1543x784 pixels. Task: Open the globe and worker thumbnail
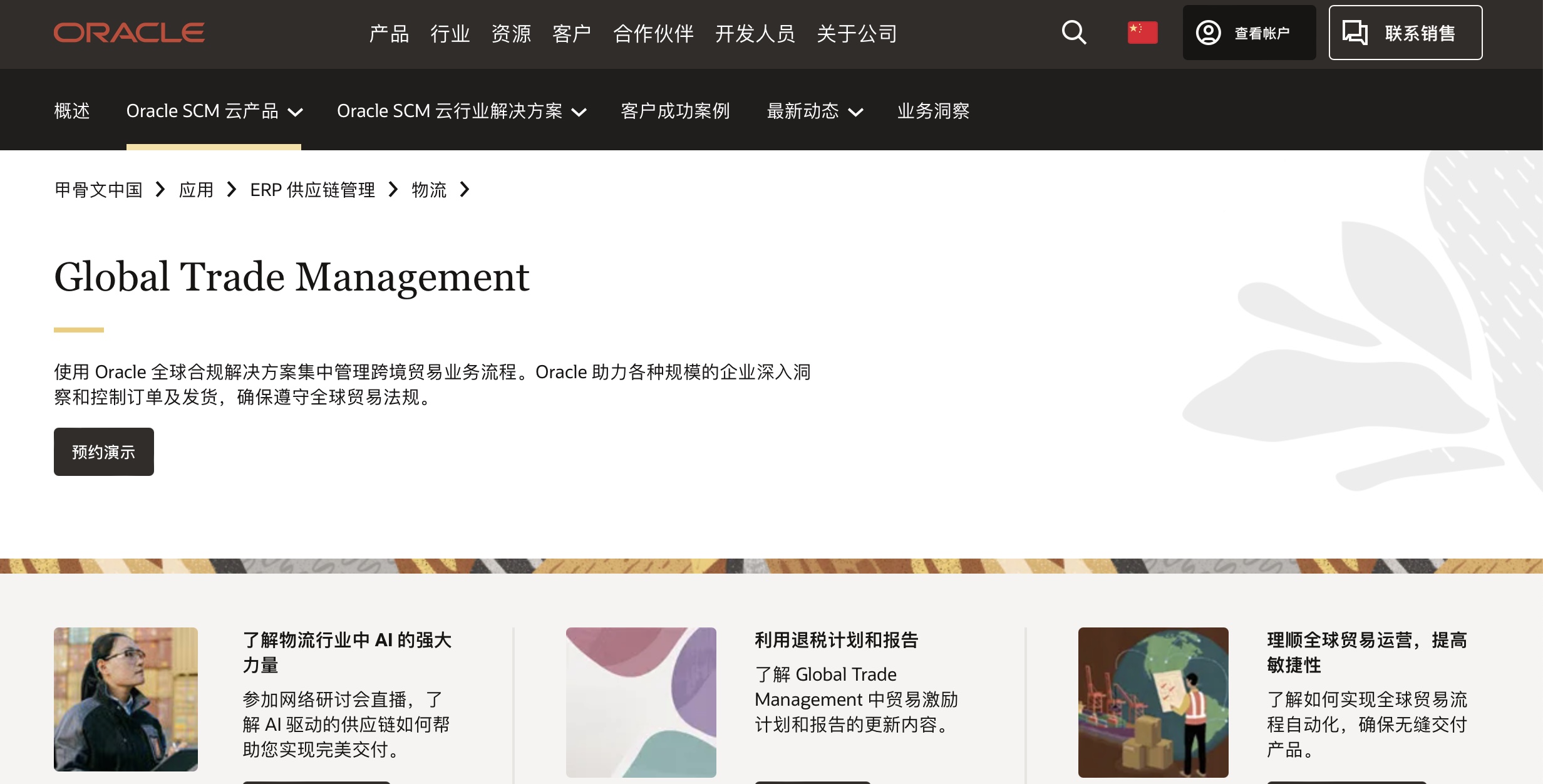1153,703
